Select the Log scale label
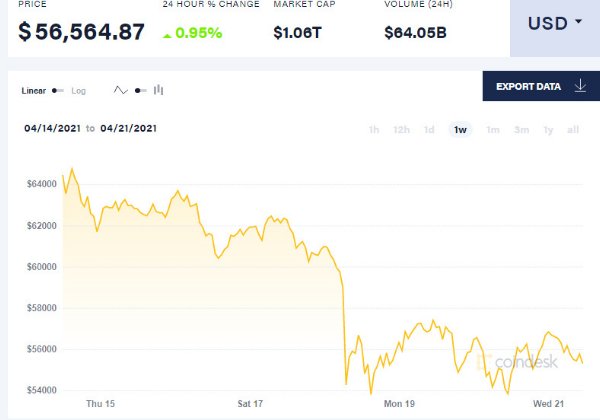The image size is (600, 420). pos(78,91)
